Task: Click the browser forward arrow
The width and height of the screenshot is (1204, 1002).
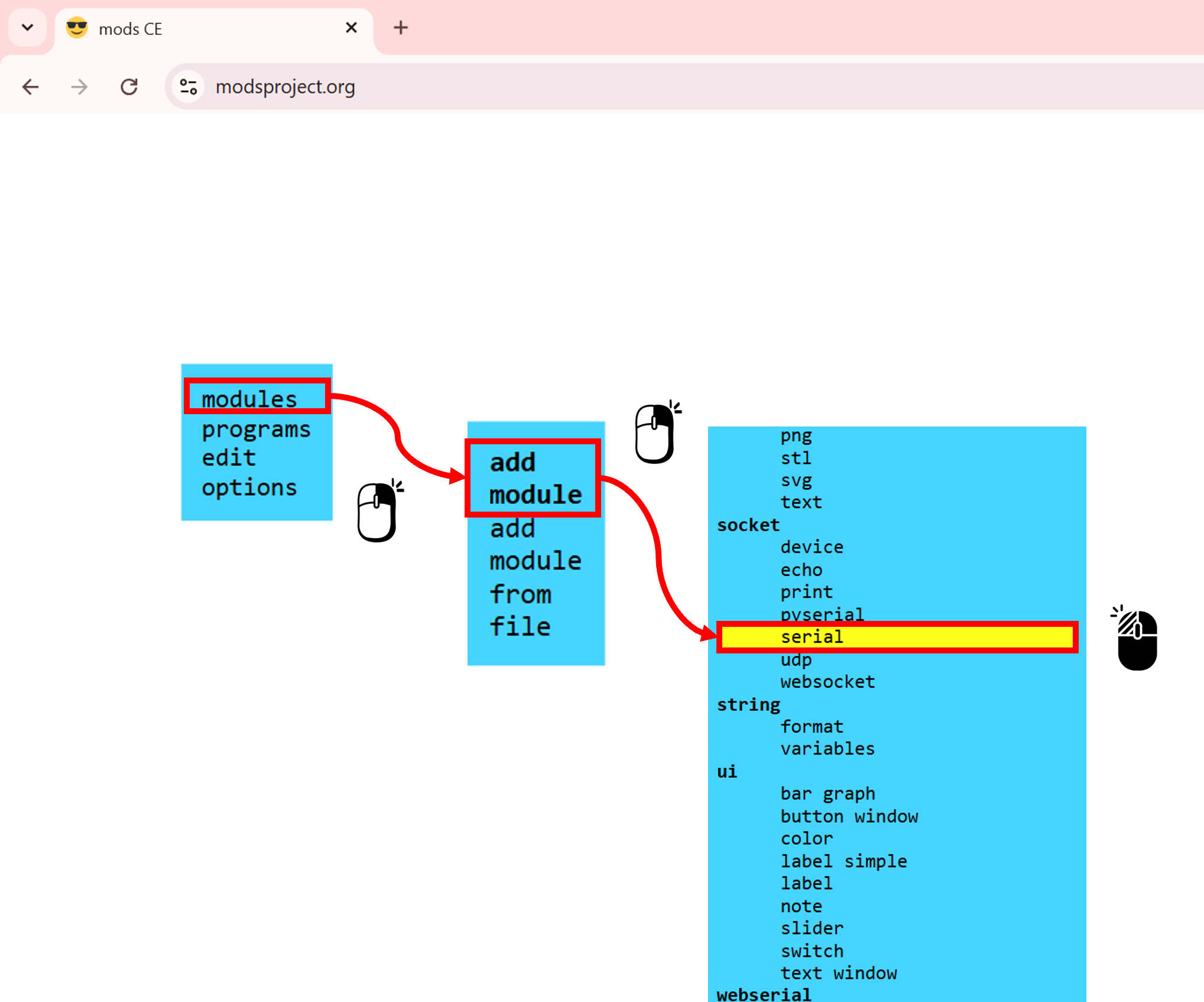Action: 79,87
